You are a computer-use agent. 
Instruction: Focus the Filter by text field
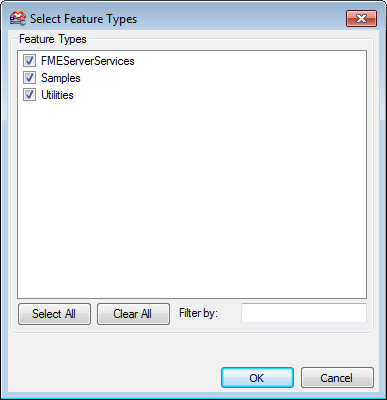304,313
